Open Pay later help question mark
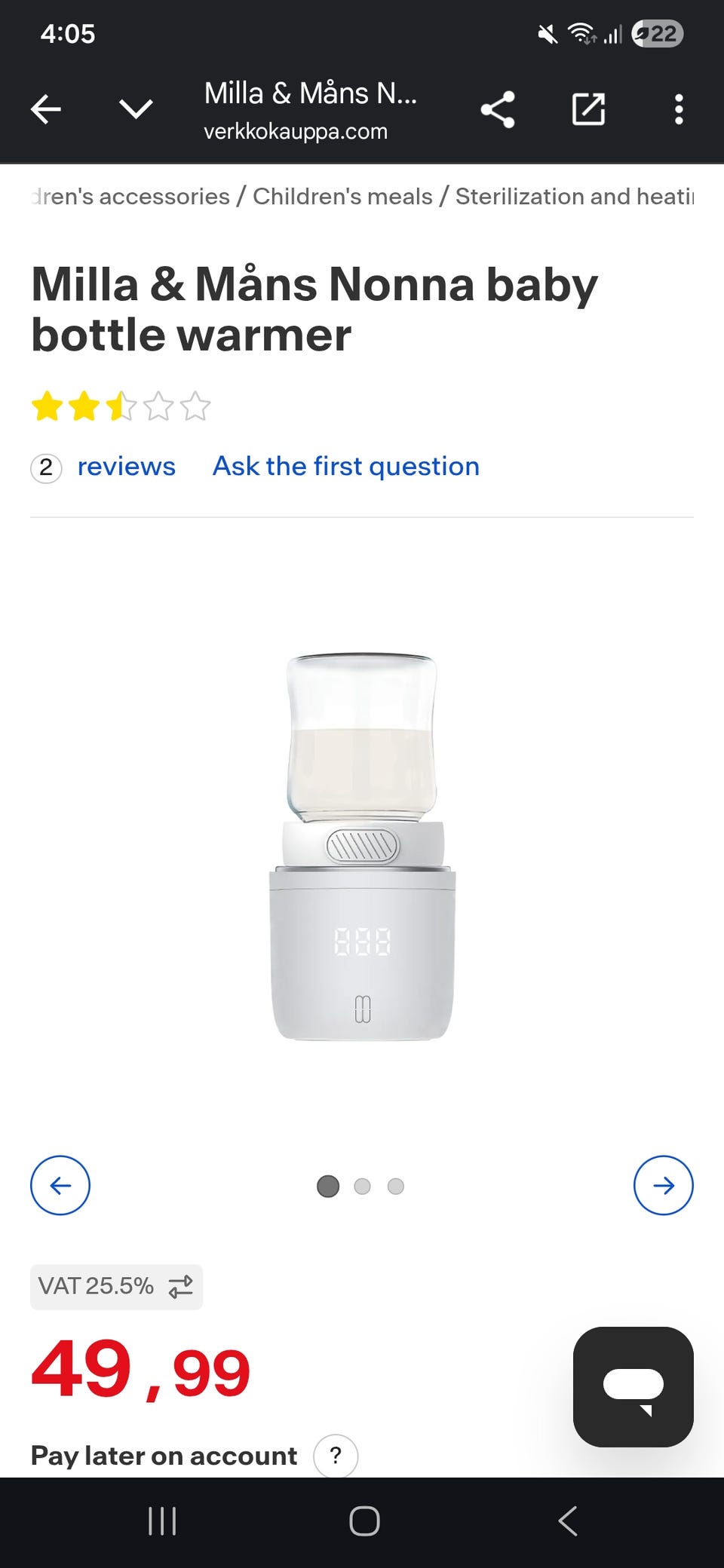This screenshot has width=724, height=1568. pyautogui.click(x=336, y=1456)
